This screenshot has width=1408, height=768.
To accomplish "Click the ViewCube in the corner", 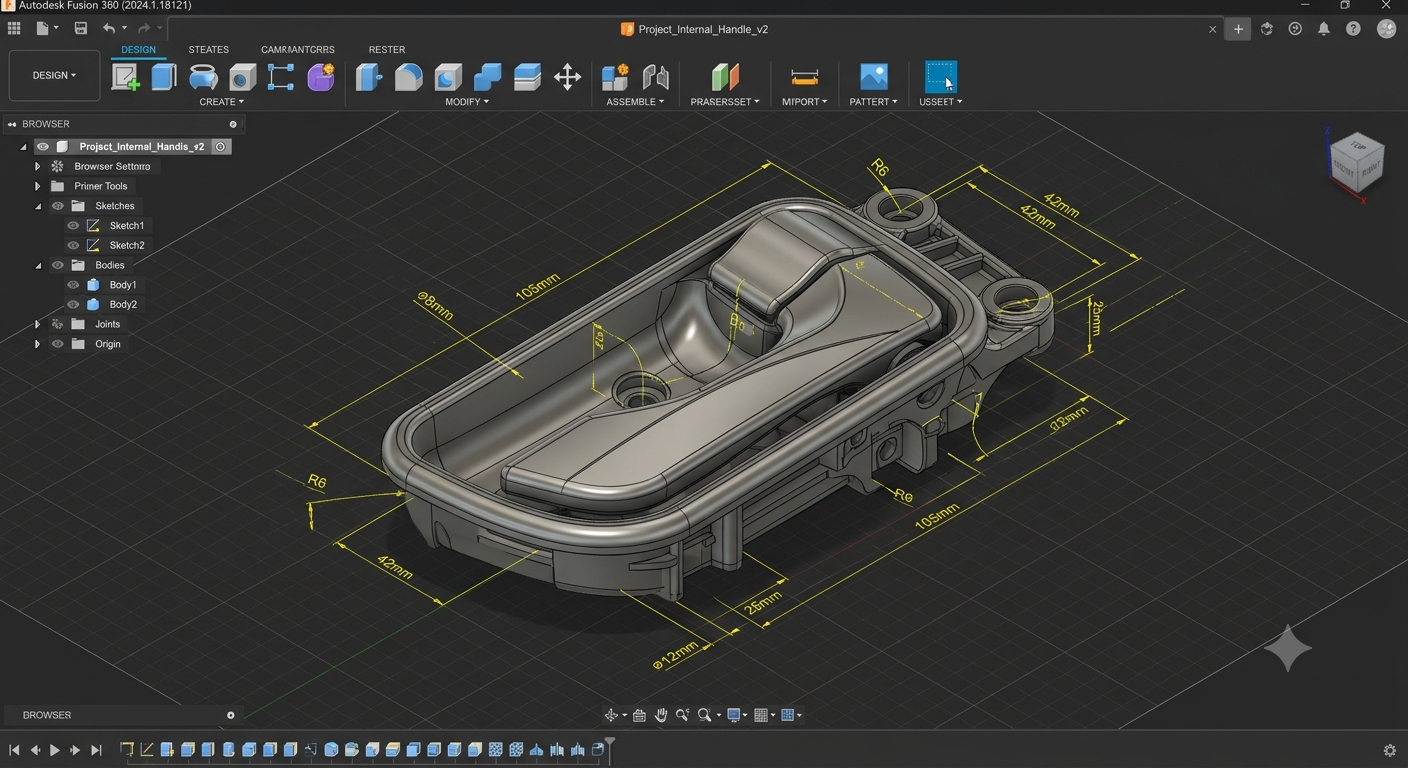I will pyautogui.click(x=1355, y=160).
